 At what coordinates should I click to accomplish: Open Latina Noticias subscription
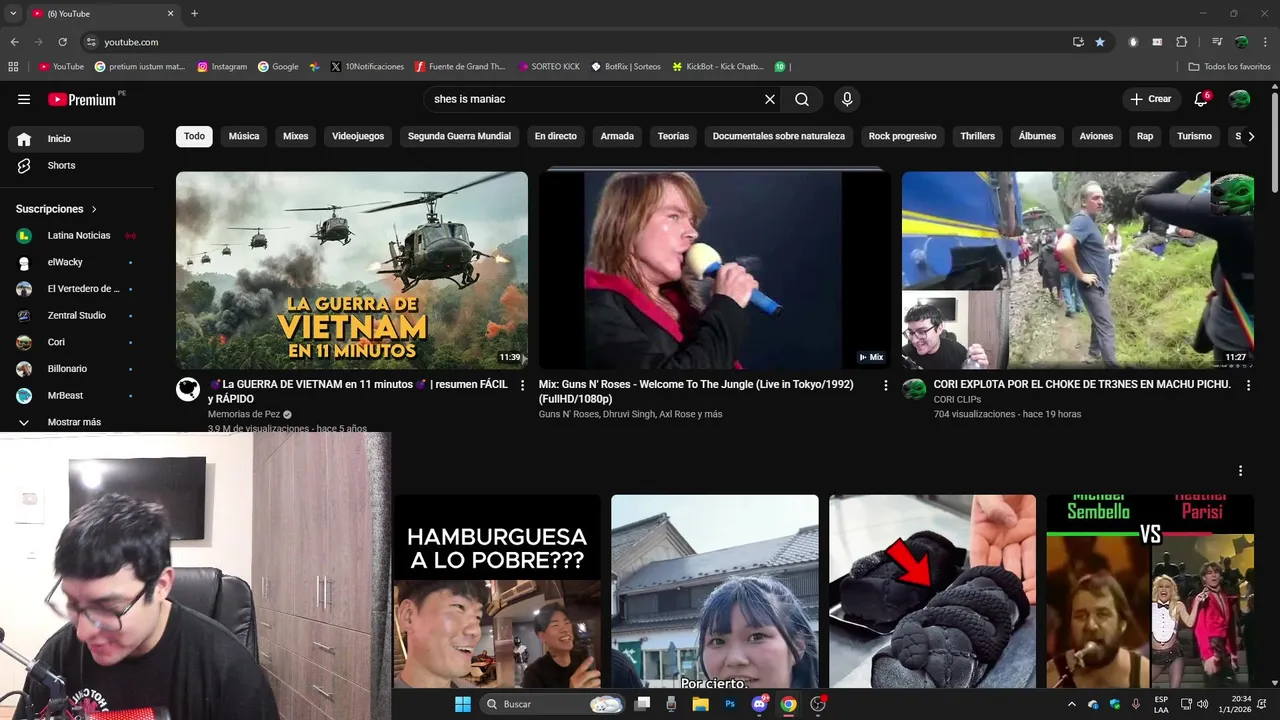pyautogui.click(x=76, y=235)
